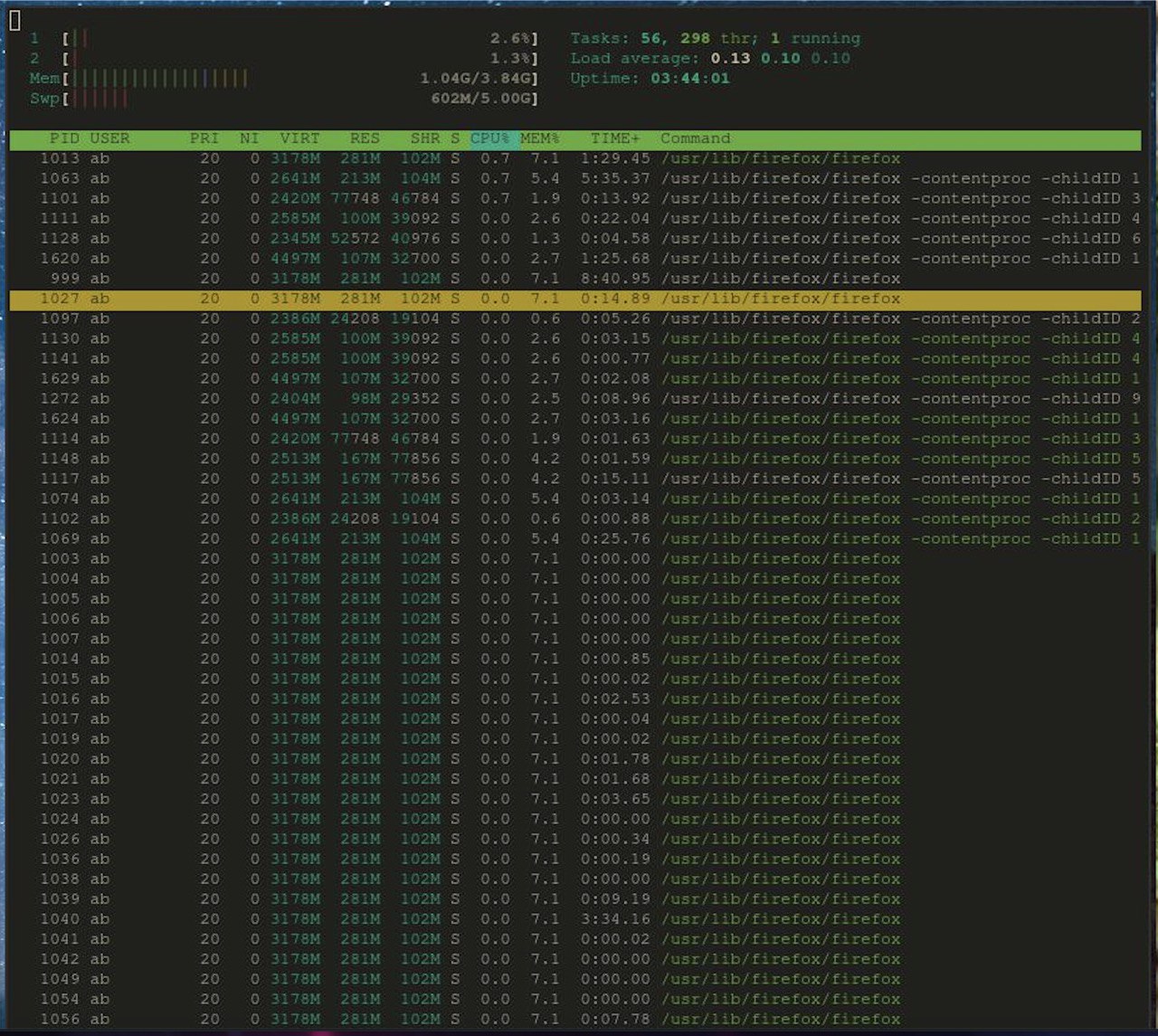Sort by the SHR column header
This screenshot has width=1158, height=1036.
click(x=425, y=138)
